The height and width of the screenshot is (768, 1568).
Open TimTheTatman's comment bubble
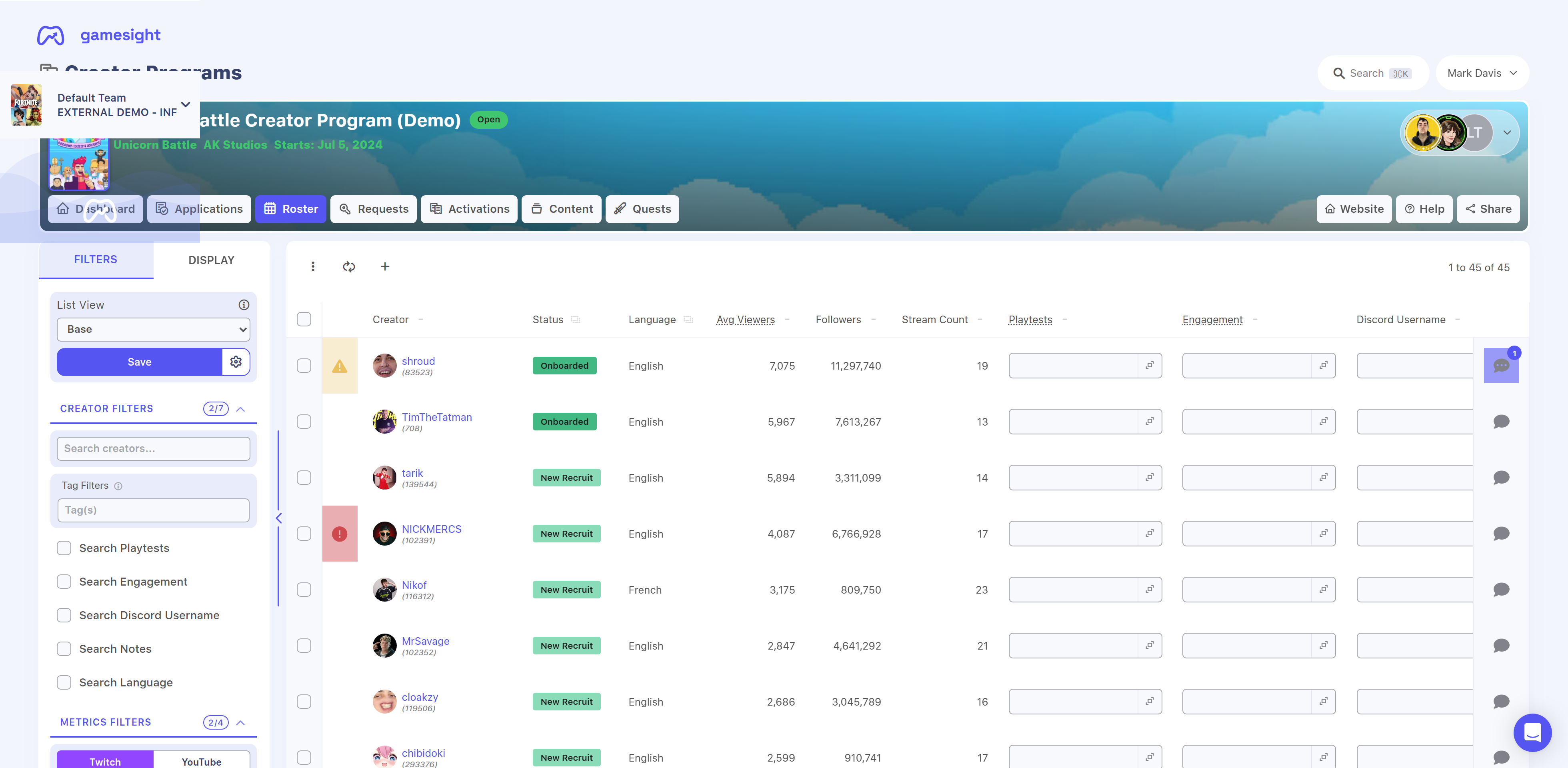[1501, 422]
